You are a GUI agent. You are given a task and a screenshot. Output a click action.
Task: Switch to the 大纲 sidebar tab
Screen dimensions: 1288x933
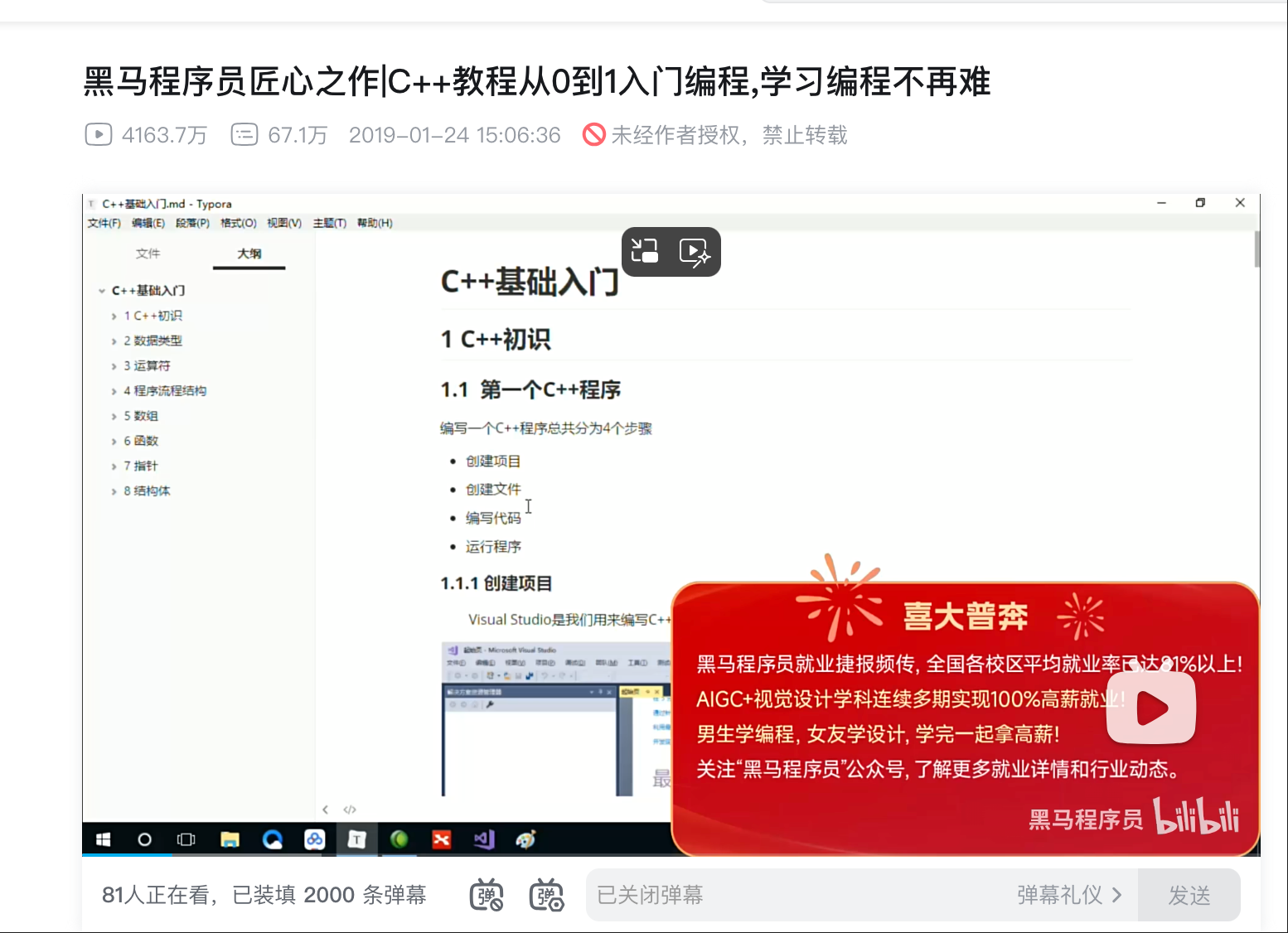point(249,254)
